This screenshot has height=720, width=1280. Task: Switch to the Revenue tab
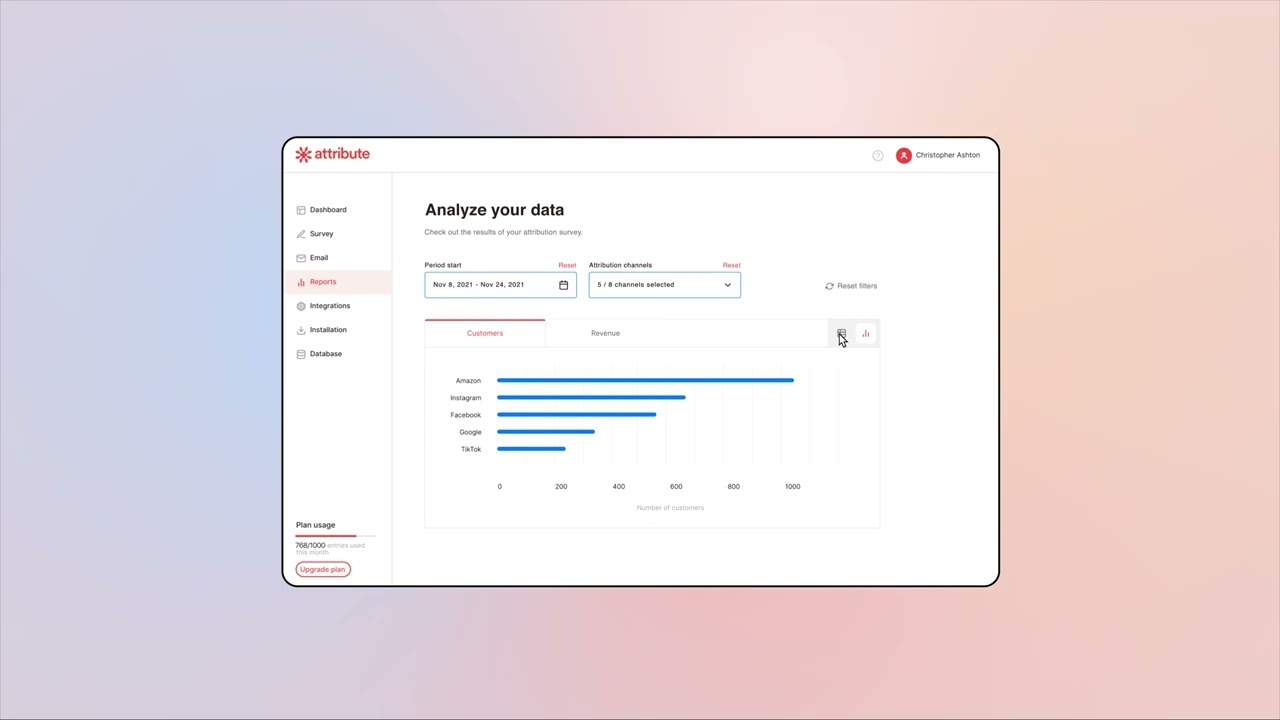(605, 333)
